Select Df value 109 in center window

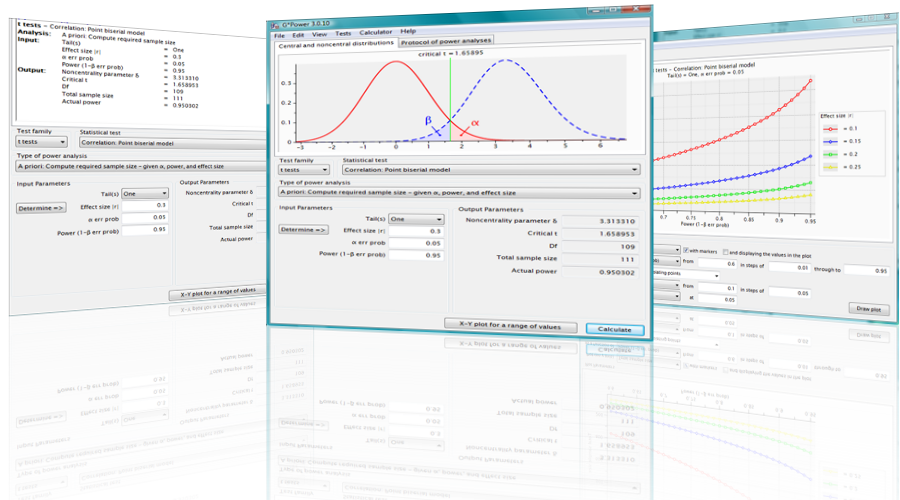point(599,246)
